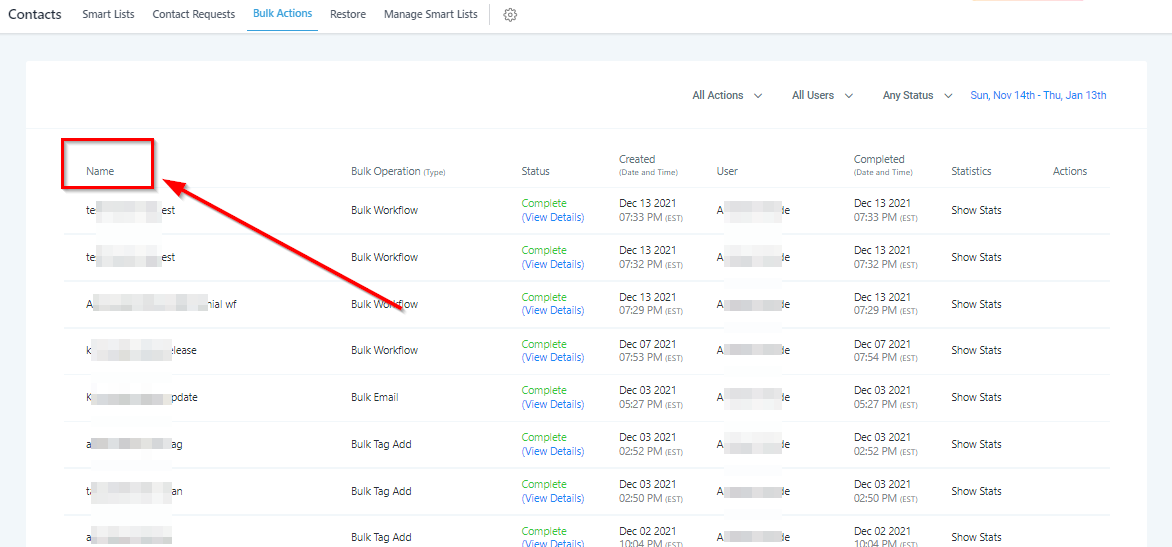Open the settings gear icon

[x=510, y=15]
